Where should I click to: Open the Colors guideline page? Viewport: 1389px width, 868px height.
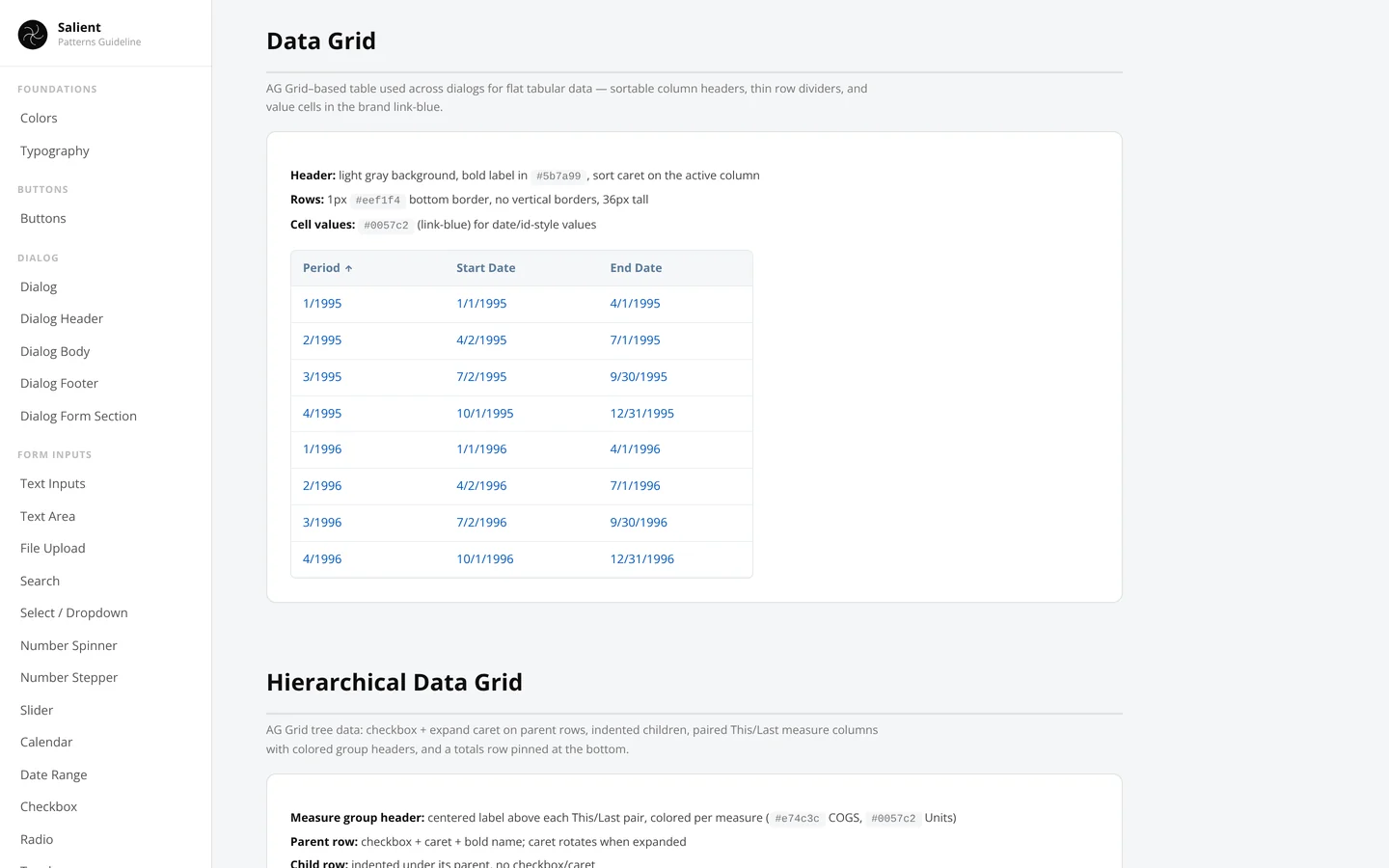[x=39, y=118]
